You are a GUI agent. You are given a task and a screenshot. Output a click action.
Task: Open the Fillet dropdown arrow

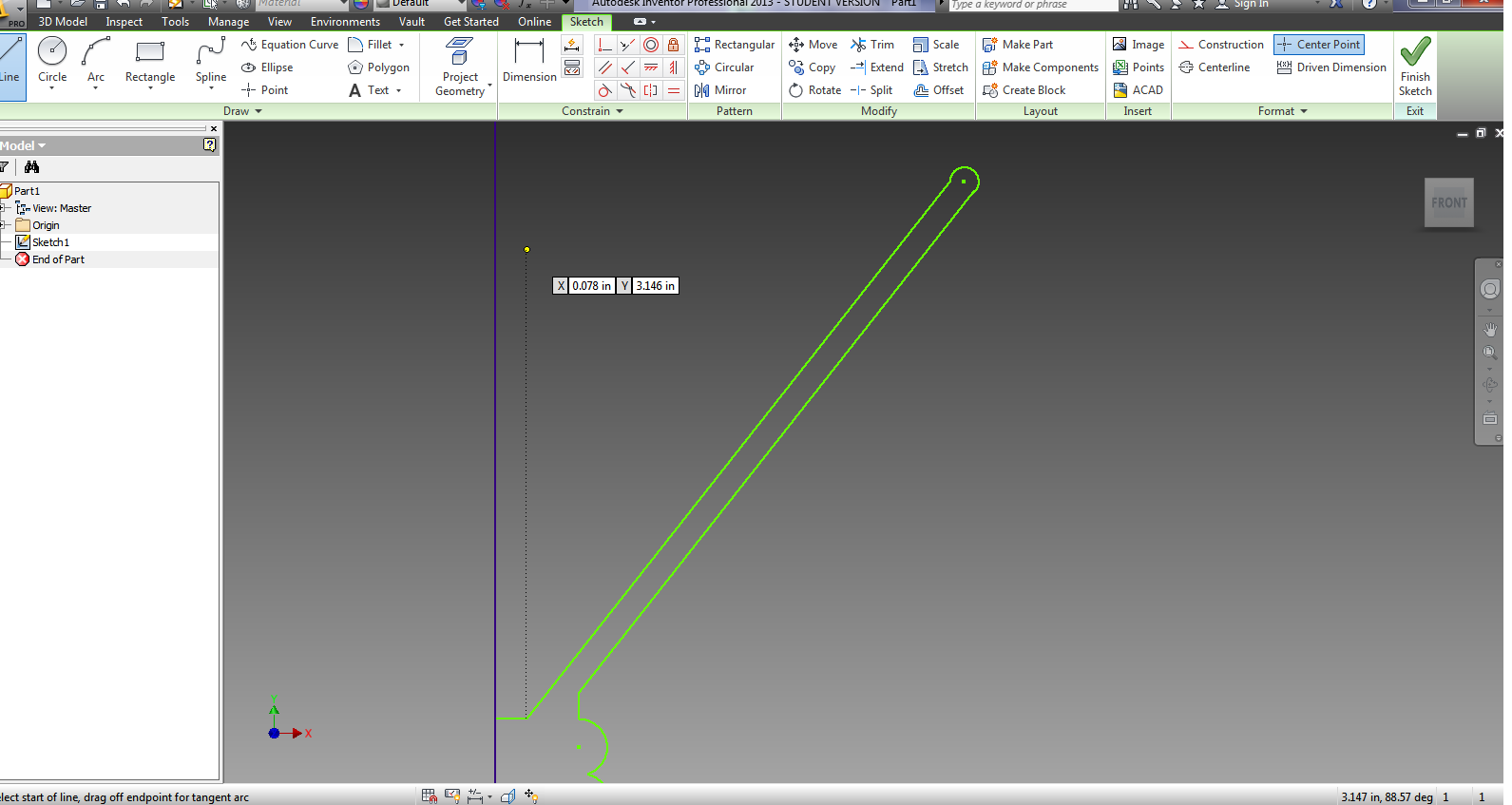[401, 46]
